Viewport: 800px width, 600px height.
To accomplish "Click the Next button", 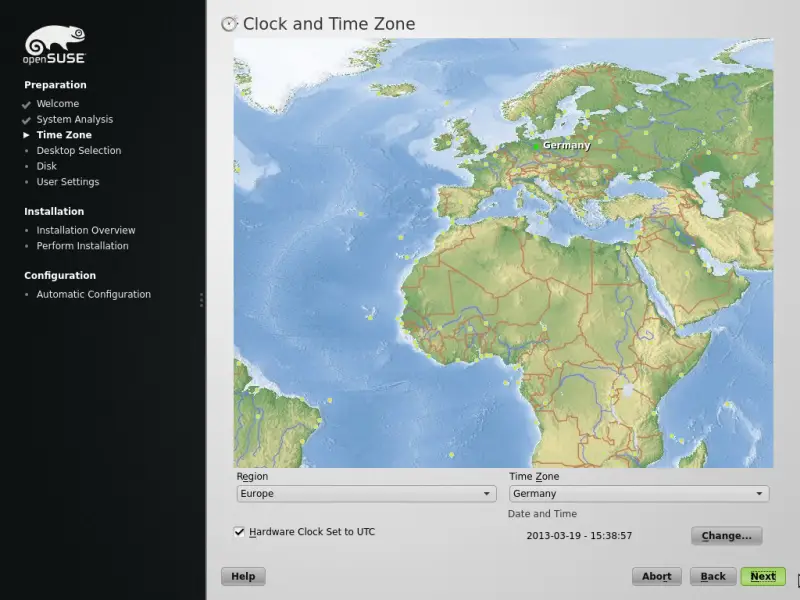I will (763, 576).
